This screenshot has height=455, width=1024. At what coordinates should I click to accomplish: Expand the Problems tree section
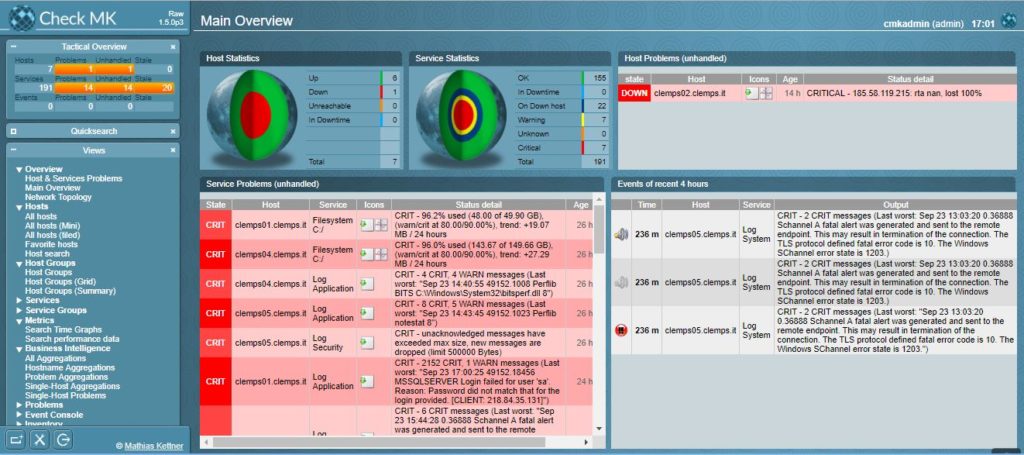click(x=19, y=405)
